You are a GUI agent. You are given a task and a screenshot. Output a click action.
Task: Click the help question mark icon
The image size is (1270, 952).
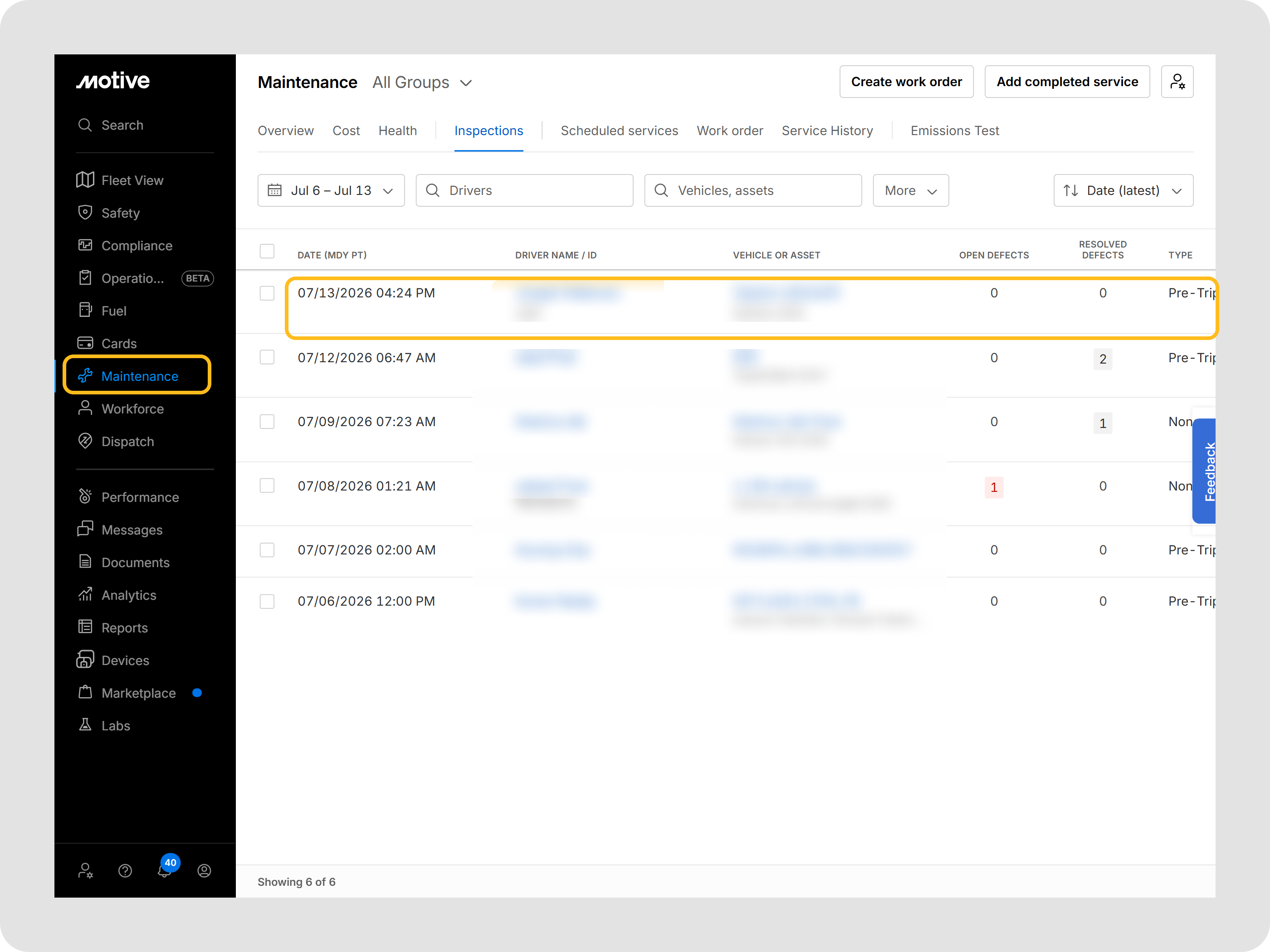click(x=125, y=870)
